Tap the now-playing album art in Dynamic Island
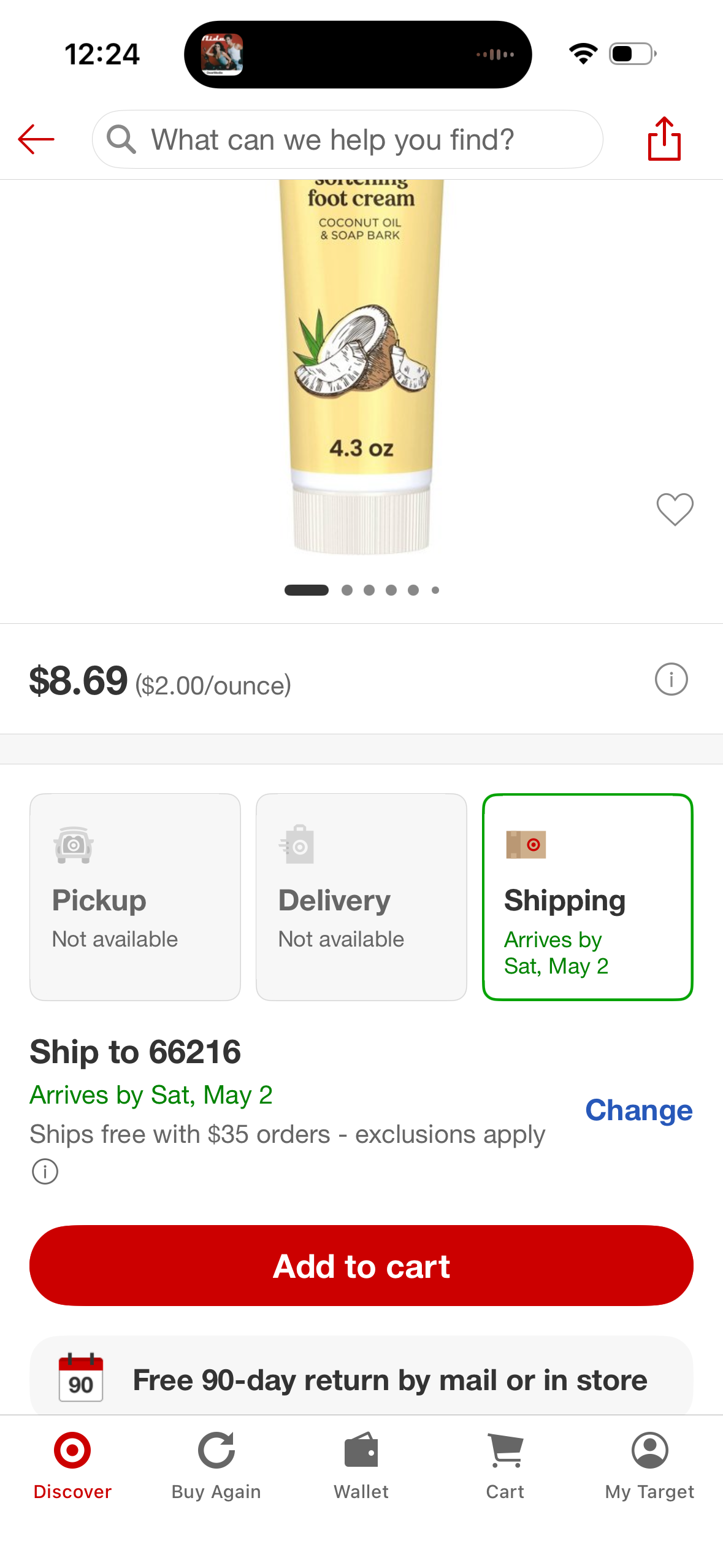The width and height of the screenshot is (723, 1568). tap(222, 55)
